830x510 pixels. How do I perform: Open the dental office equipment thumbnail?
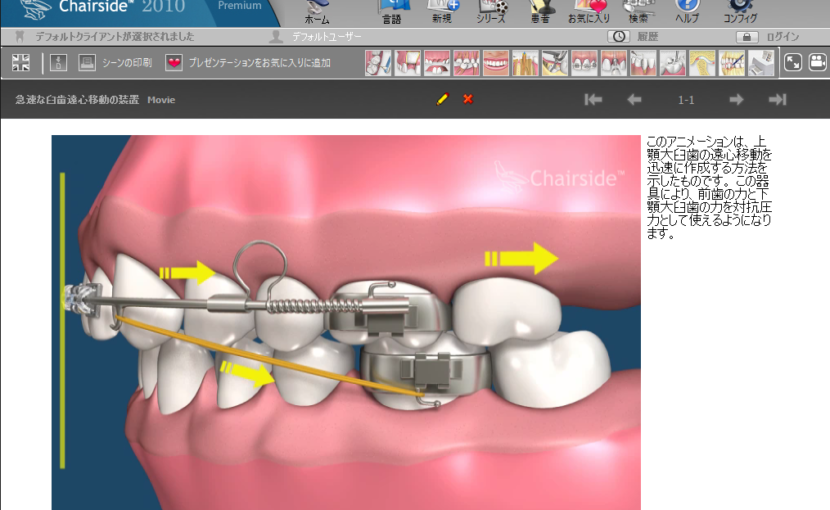[x=761, y=63]
